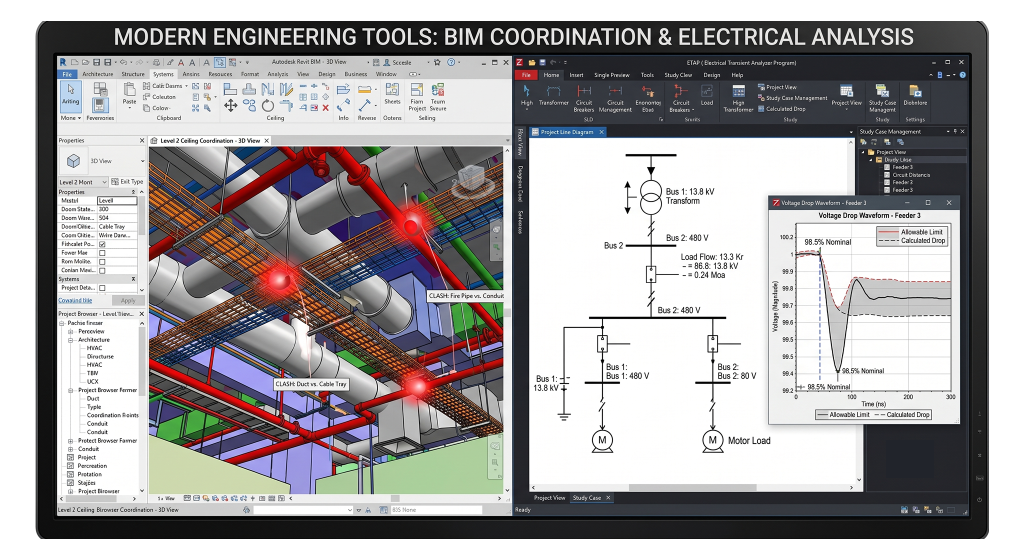Open the 3D View type selector dropdown
The width and height of the screenshot is (1024, 560).
(x=142, y=161)
